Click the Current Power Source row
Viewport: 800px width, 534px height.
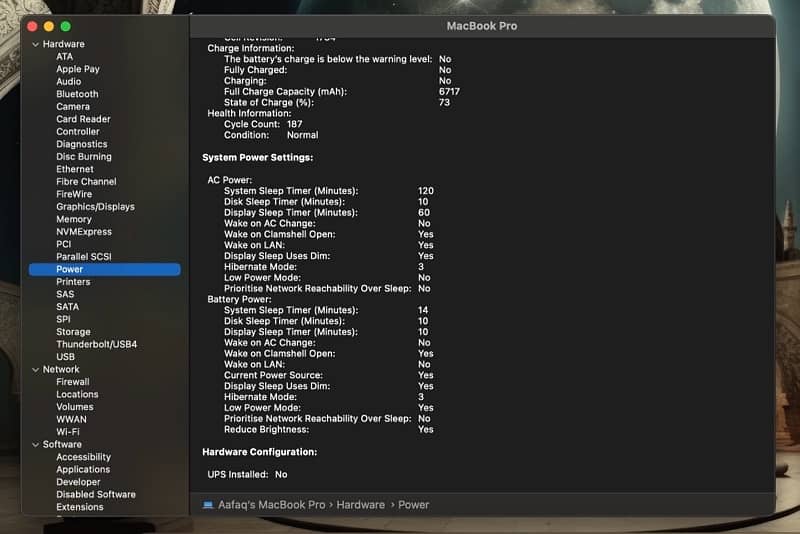[x=329, y=375]
